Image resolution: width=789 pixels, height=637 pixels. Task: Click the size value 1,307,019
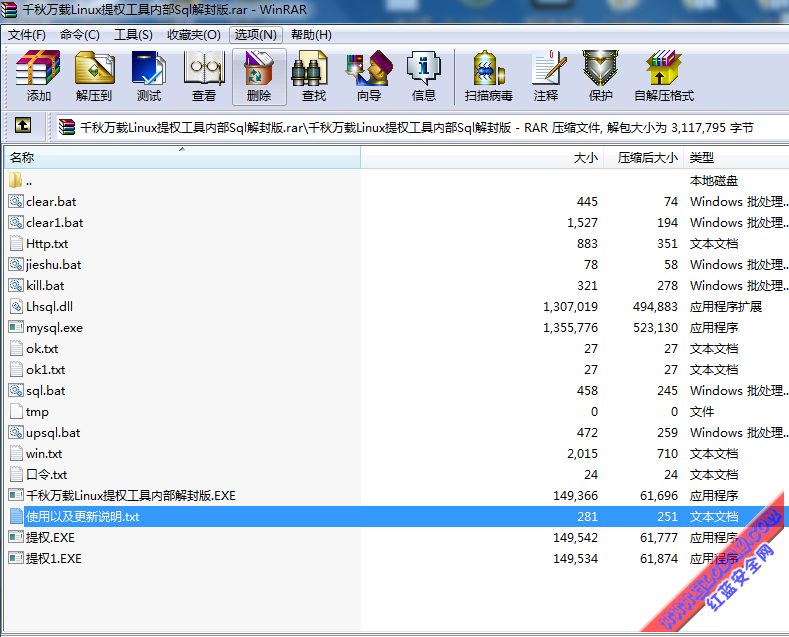[570, 306]
